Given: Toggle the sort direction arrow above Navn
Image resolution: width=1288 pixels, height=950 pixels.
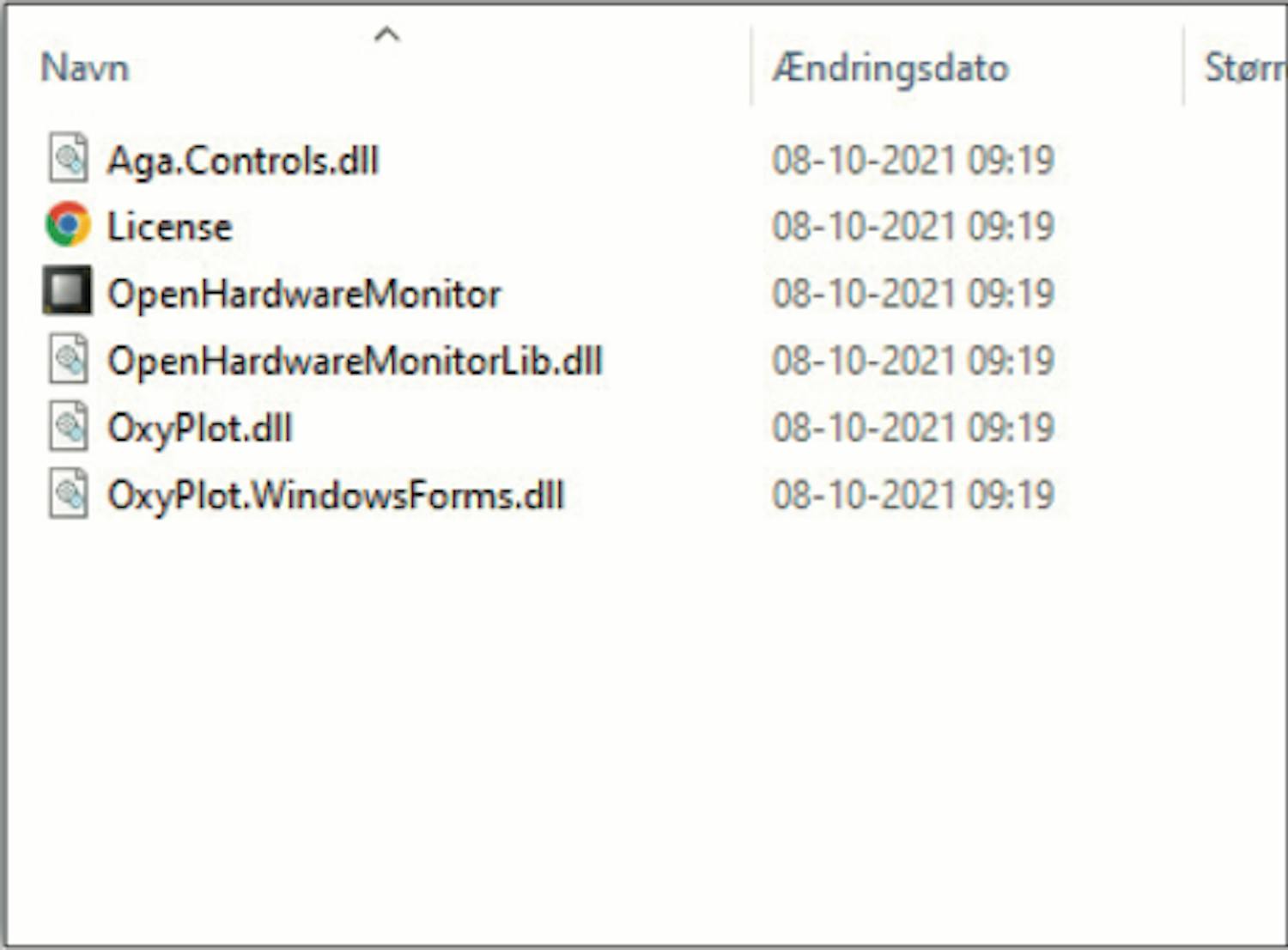Looking at the screenshot, I should point(387,34).
